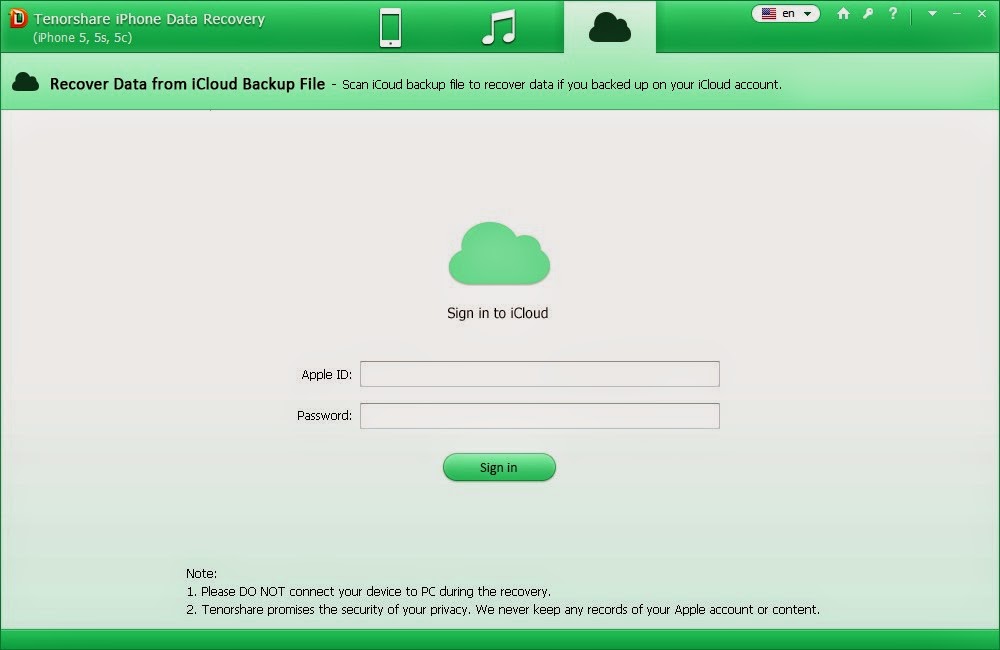Select the iCloud backup cloud tab
The width and height of the screenshot is (1000, 650).
(610, 27)
